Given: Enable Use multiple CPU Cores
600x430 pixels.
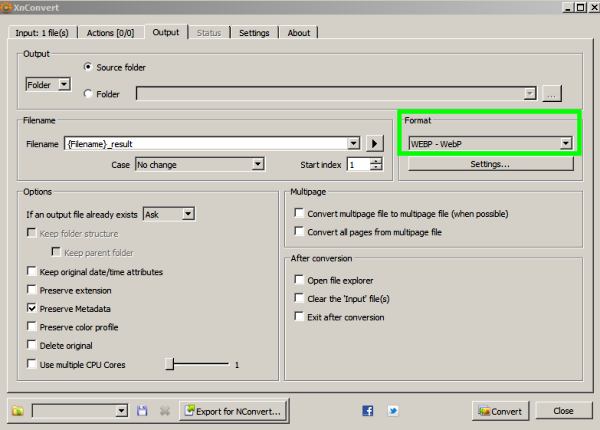Looking at the screenshot, I should click(x=32, y=364).
